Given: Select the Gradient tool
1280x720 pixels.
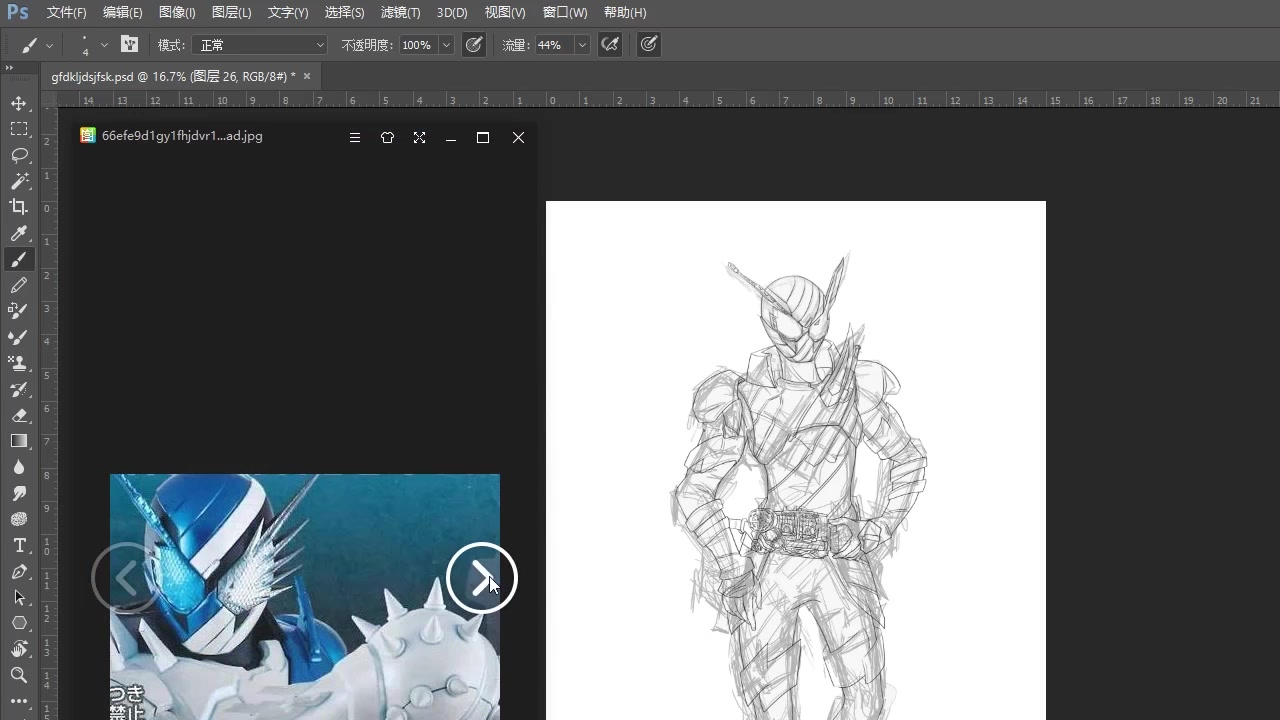Looking at the screenshot, I should click(19, 441).
